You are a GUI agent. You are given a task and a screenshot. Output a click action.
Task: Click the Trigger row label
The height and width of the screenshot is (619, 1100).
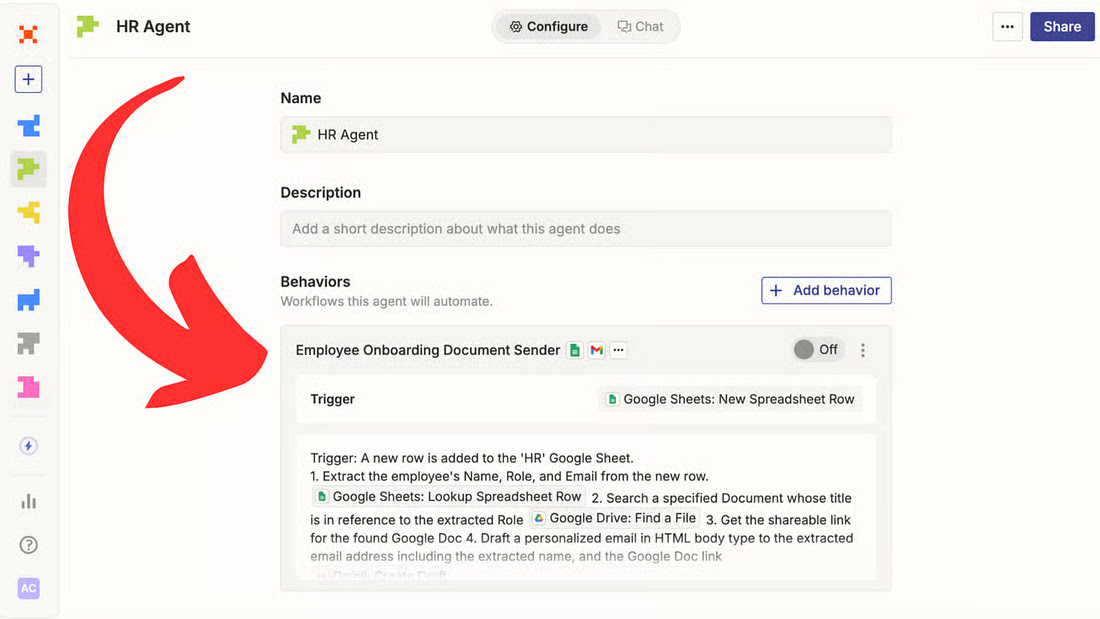pos(333,399)
